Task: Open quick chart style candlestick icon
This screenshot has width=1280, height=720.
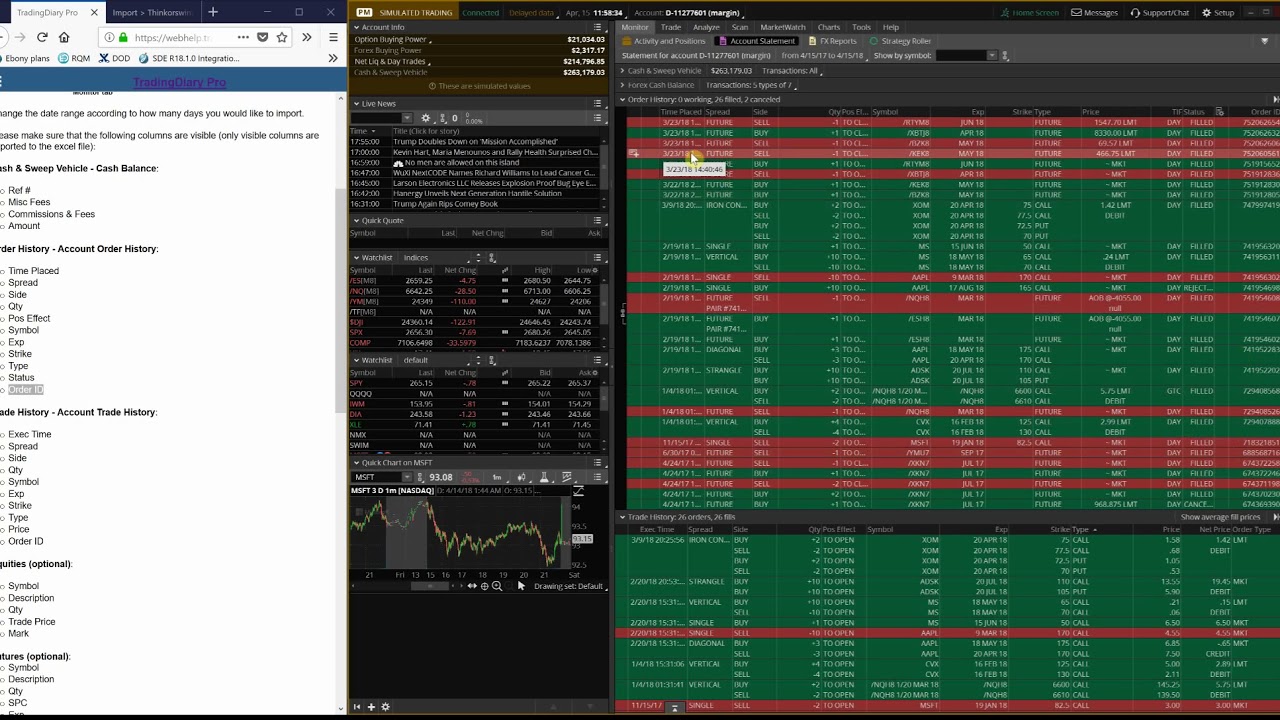Action: pyautogui.click(x=521, y=477)
